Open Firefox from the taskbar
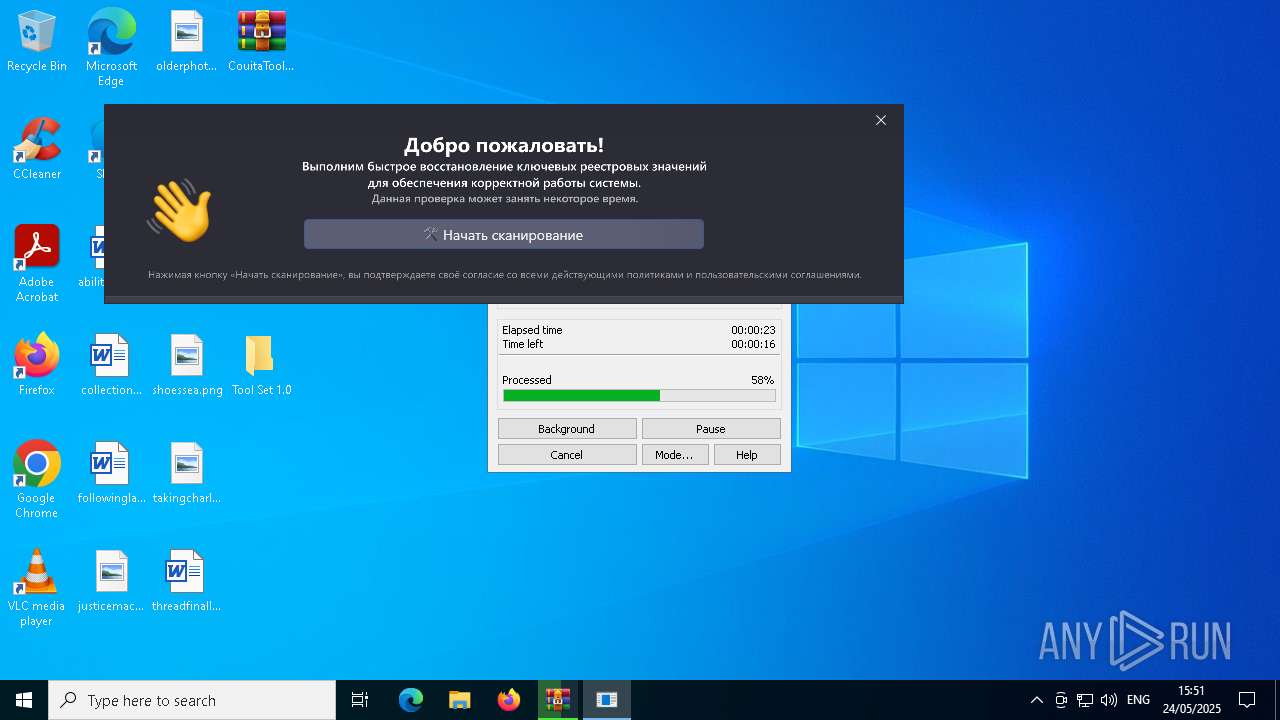 point(509,700)
